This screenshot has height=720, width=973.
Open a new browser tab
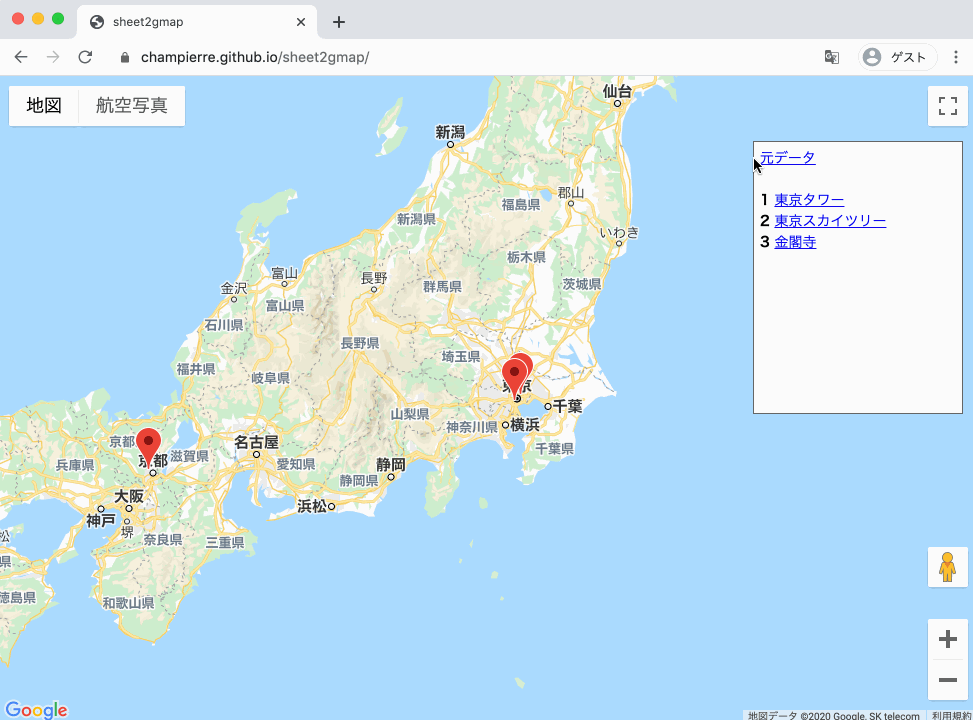pos(339,22)
